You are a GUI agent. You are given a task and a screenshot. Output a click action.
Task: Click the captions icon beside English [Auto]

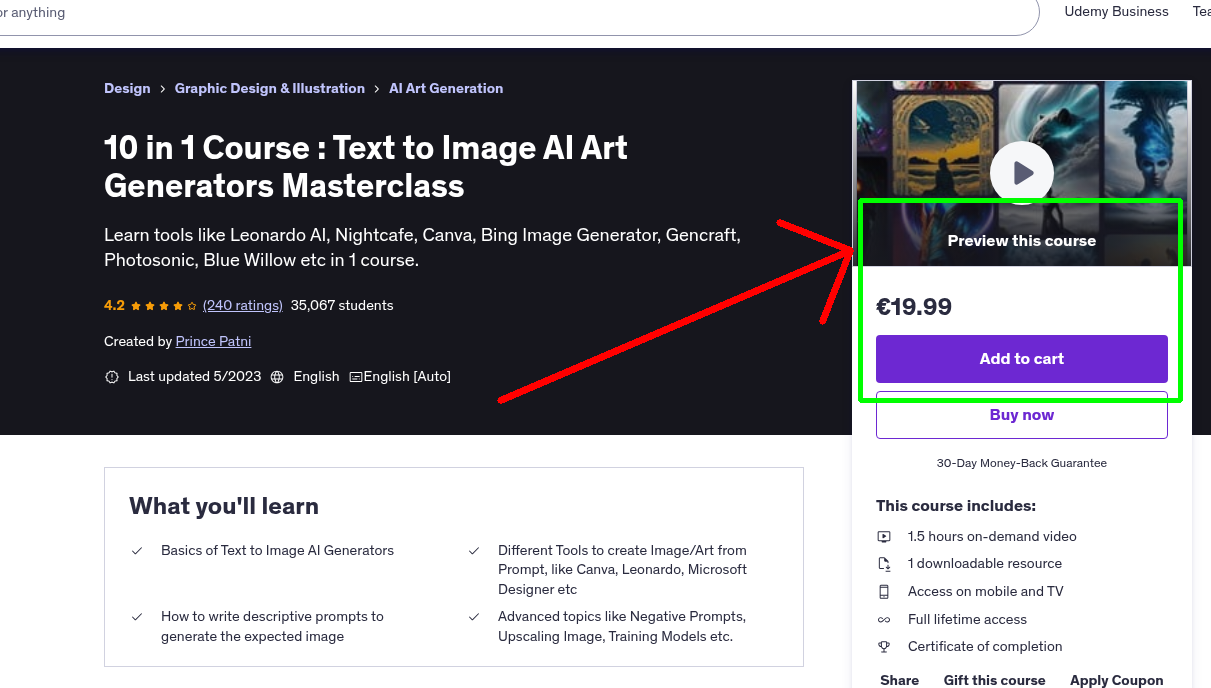(x=356, y=376)
